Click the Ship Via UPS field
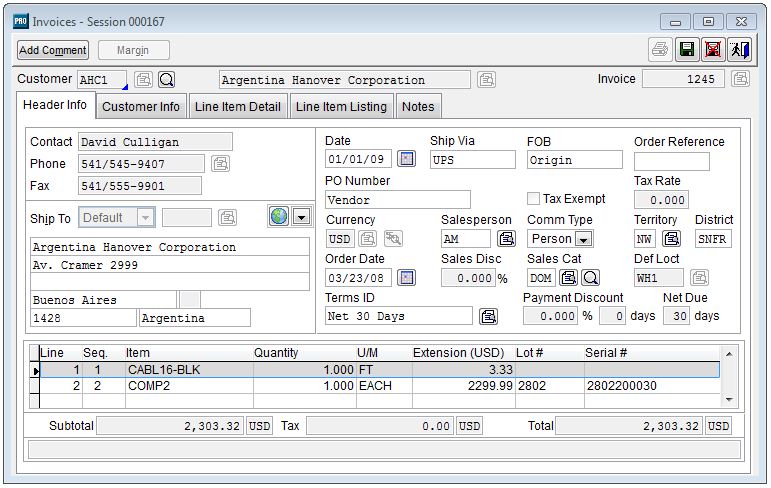This screenshot has height=488, width=771. coord(473,160)
